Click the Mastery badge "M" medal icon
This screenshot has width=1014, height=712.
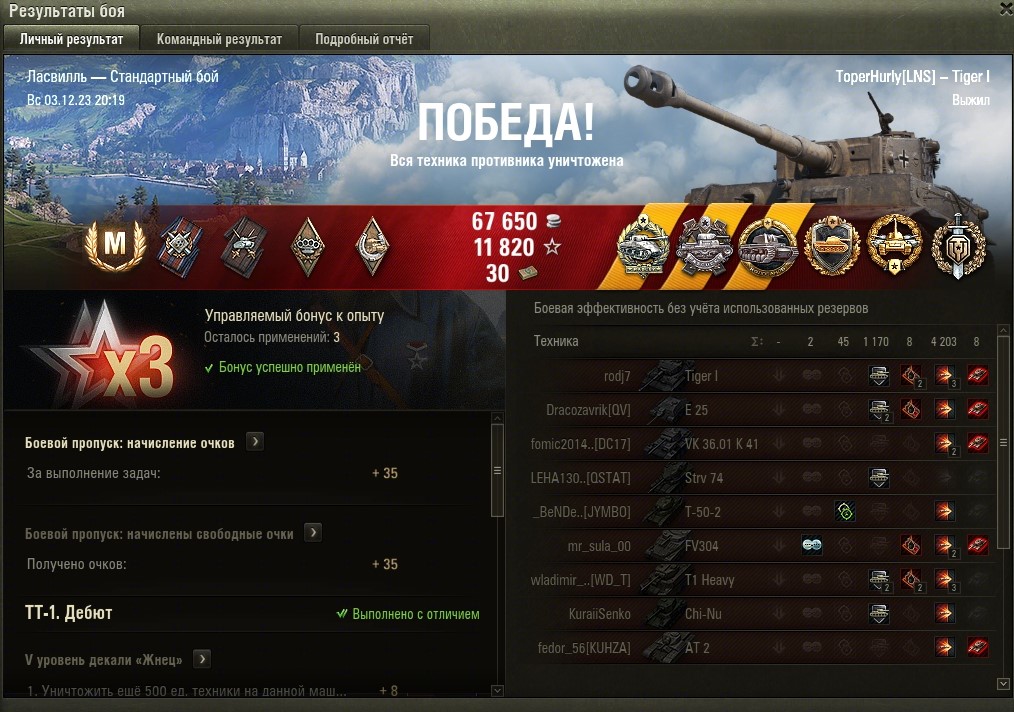click(115, 246)
